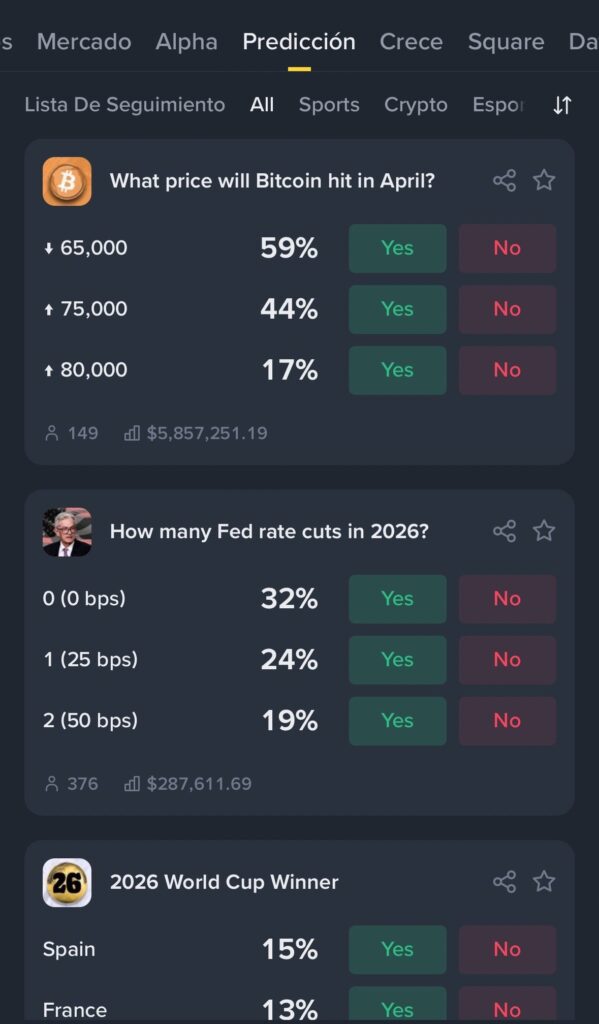This screenshot has height=1024, width=599.
Task: Open the sort arrows icon
Action: click(562, 104)
